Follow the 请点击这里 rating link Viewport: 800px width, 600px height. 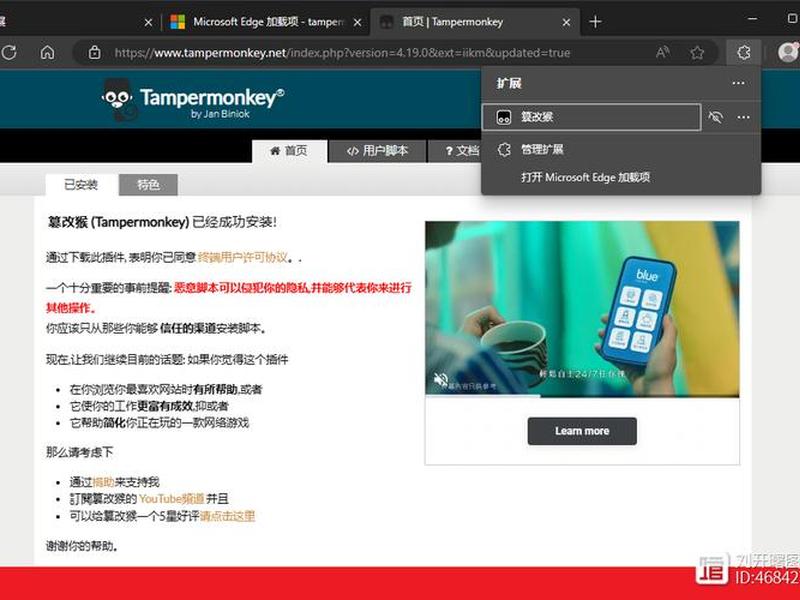227,516
